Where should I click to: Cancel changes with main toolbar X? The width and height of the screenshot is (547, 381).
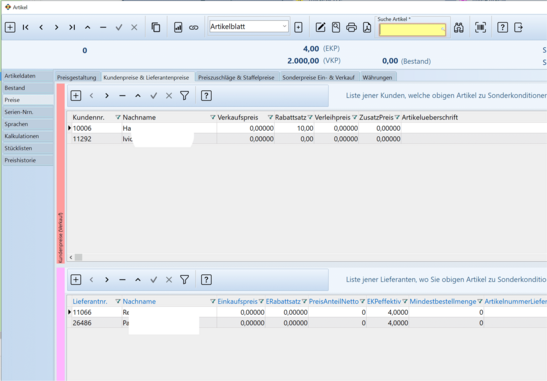pos(134,27)
